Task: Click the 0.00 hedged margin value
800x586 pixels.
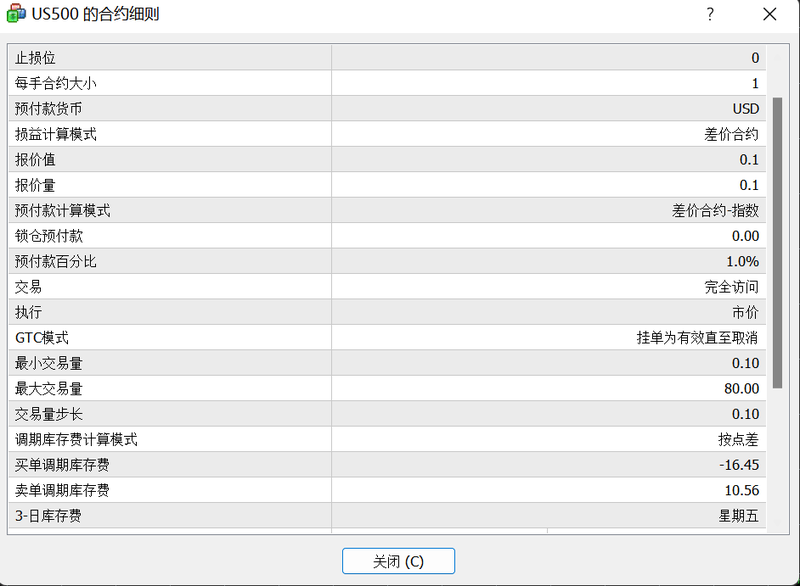Action: pos(745,236)
